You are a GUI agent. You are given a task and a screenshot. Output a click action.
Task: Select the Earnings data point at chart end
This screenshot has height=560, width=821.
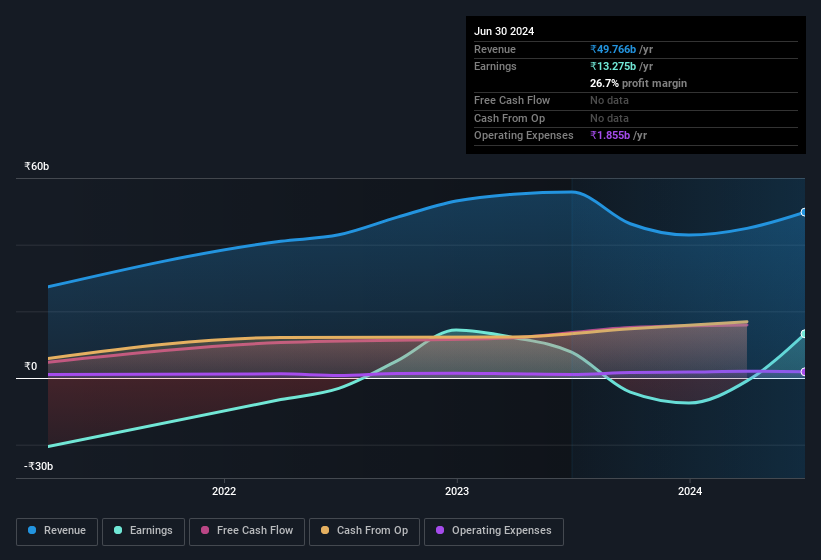point(804,333)
